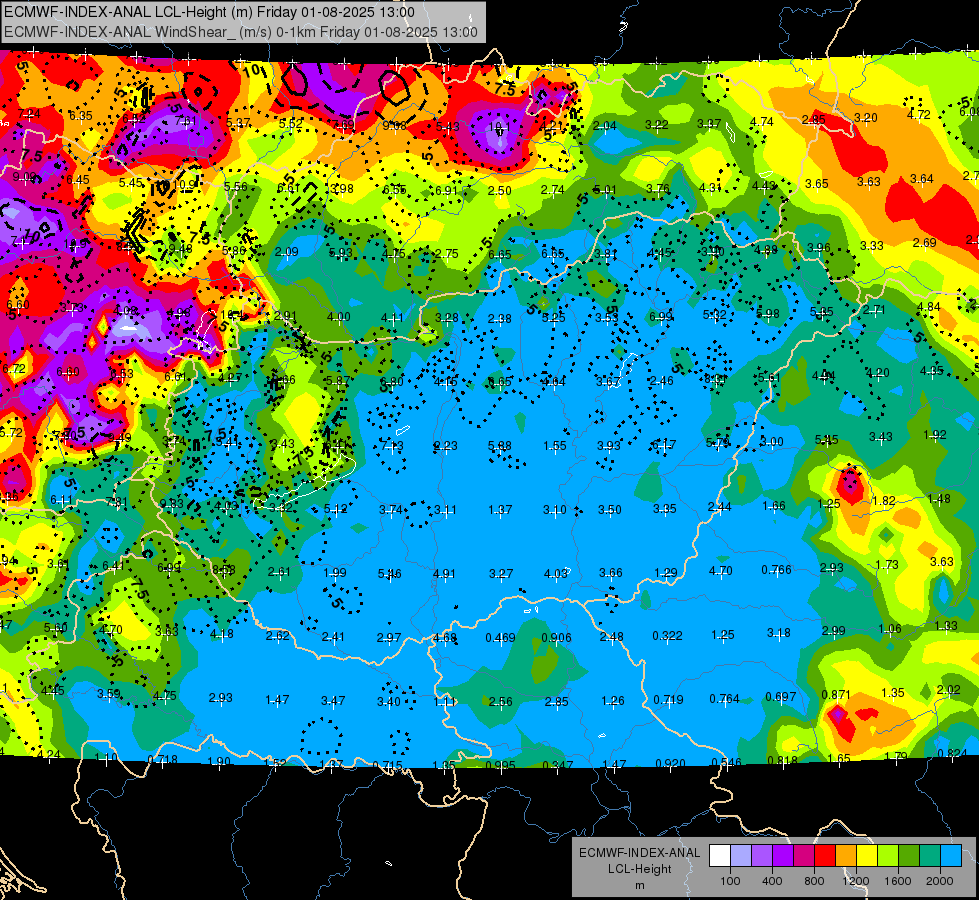Click the wind shear value 0.719
The height and width of the screenshot is (900, 979).
click(x=668, y=700)
